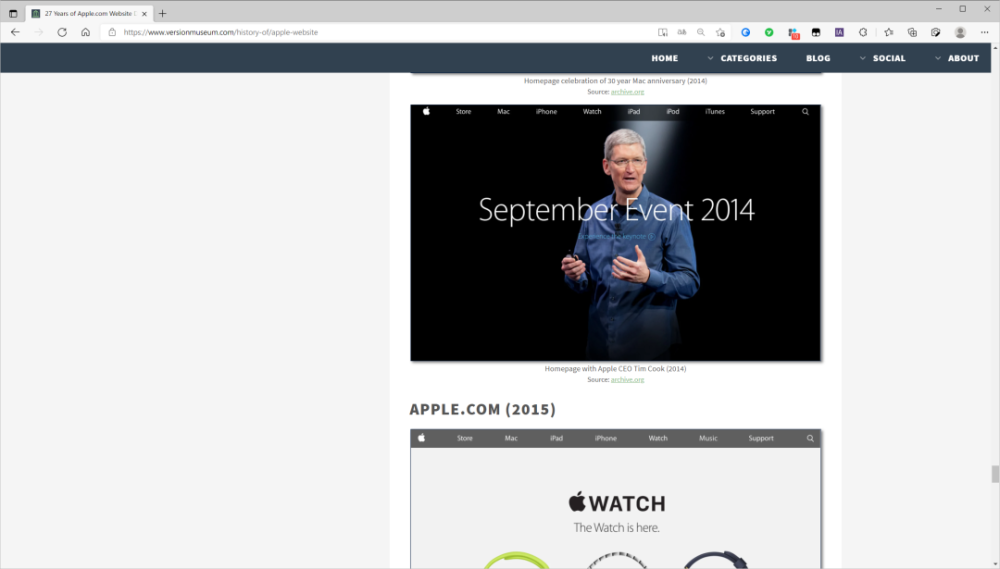The width and height of the screenshot is (1000, 569).
Task: Click 'APPLE.COM (2015)' heading
Action: [483, 410]
